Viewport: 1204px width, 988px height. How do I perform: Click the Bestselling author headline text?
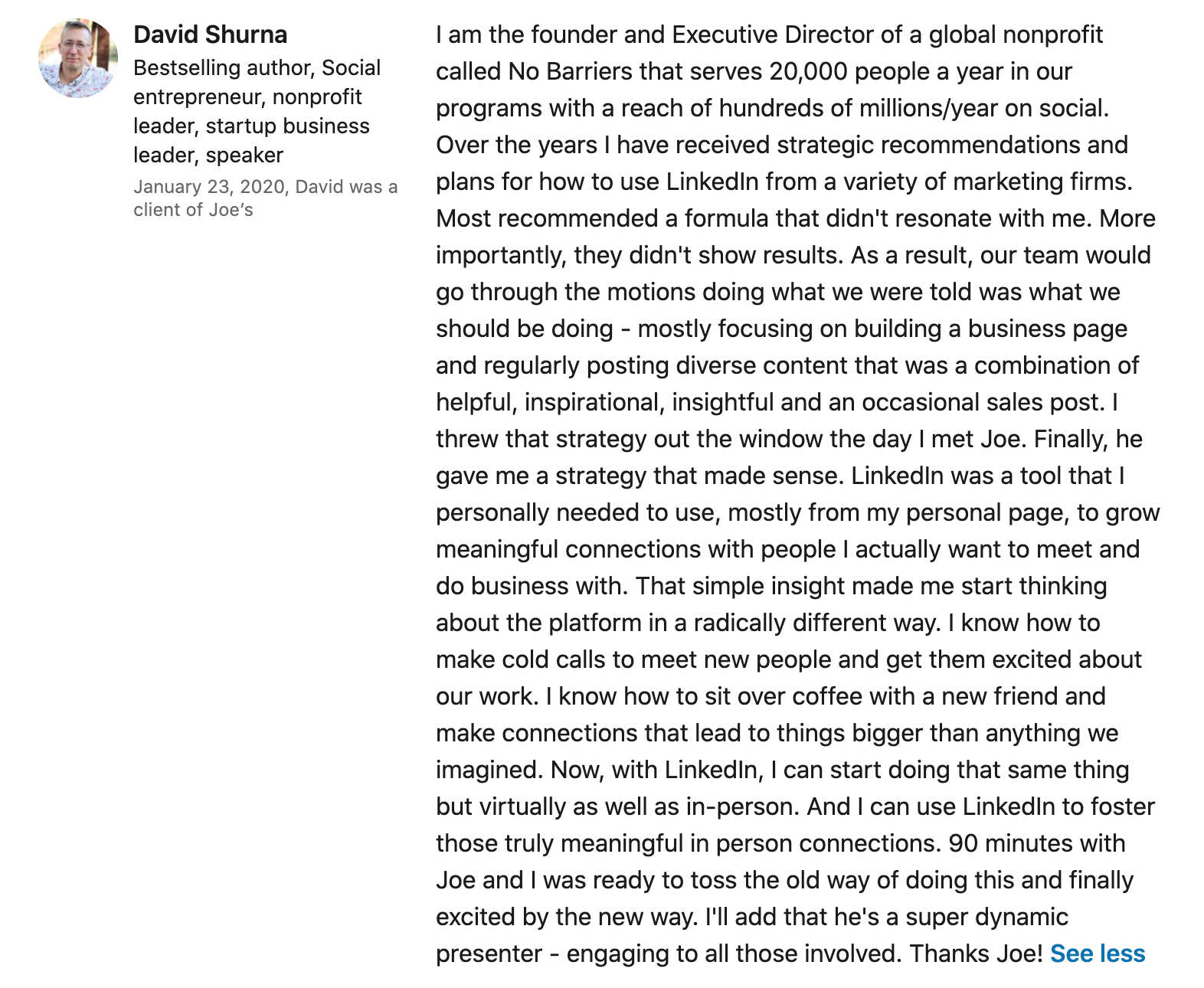[x=257, y=111]
